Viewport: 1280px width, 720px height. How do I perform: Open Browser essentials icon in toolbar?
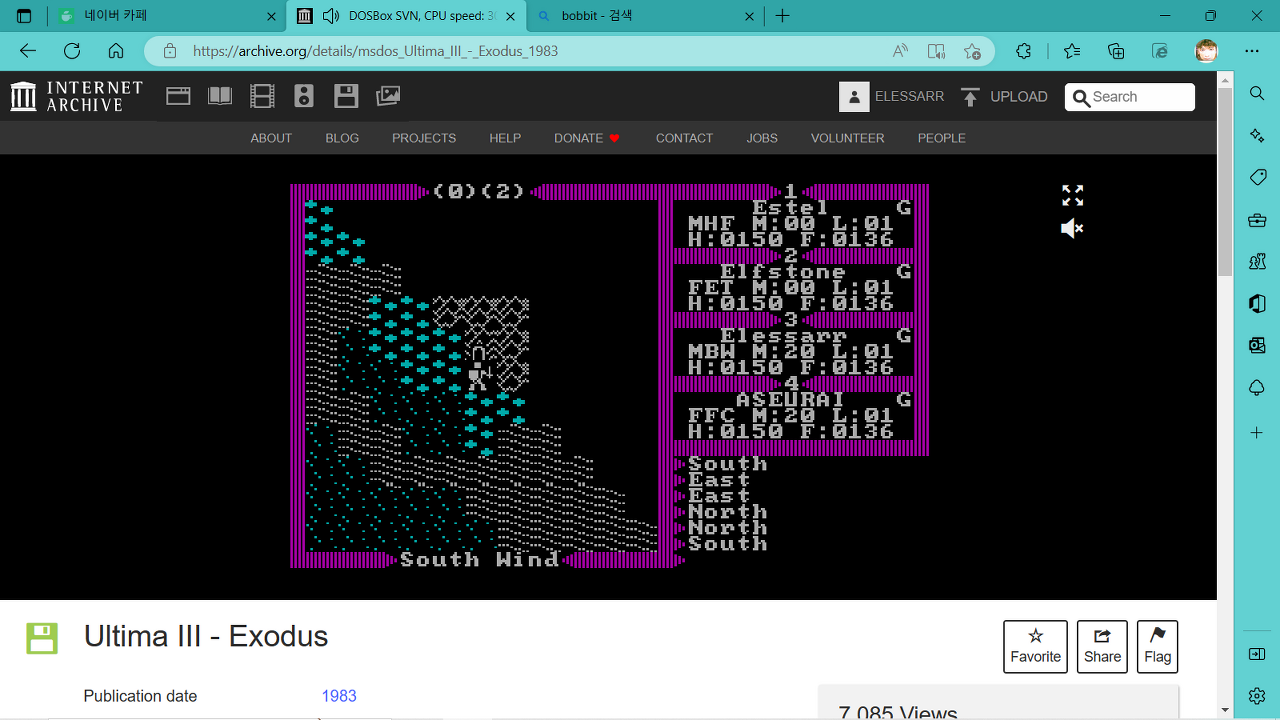(x=1160, y=51)
